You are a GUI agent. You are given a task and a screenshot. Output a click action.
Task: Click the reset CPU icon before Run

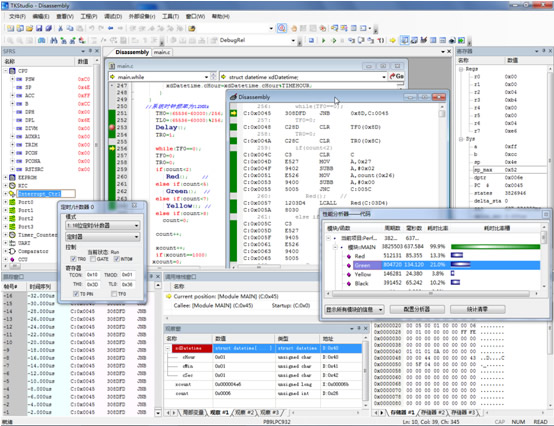311,40
